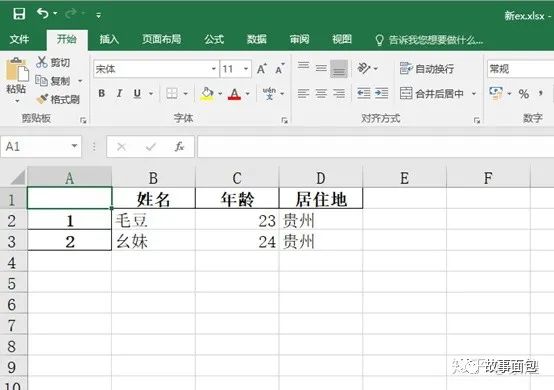554x390 pixels.
Task: Click the Select All corner triangle
Action: pyautogui.click(x=18, y=177)
